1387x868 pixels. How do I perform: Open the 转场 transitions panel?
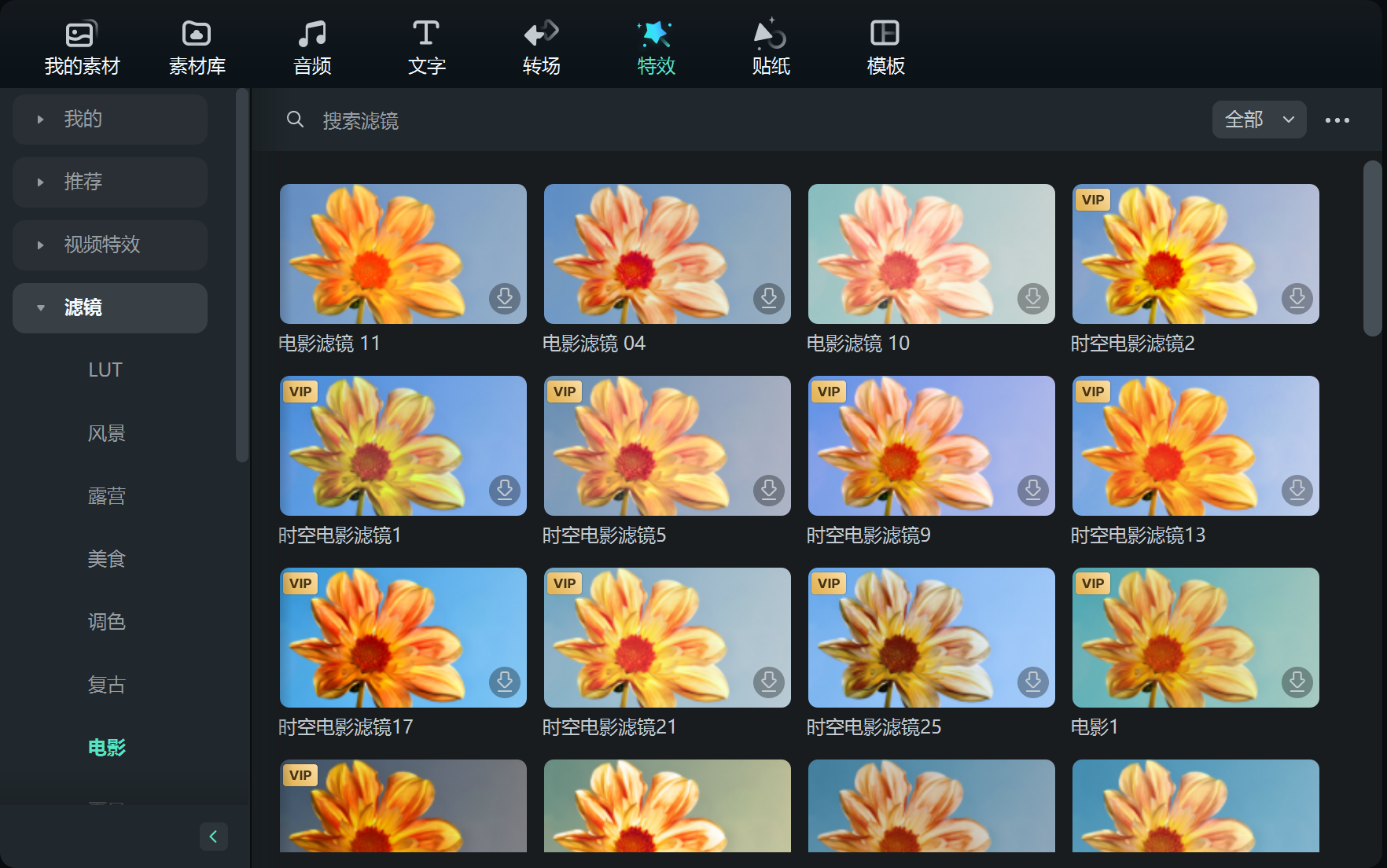[x=541, y=47]
